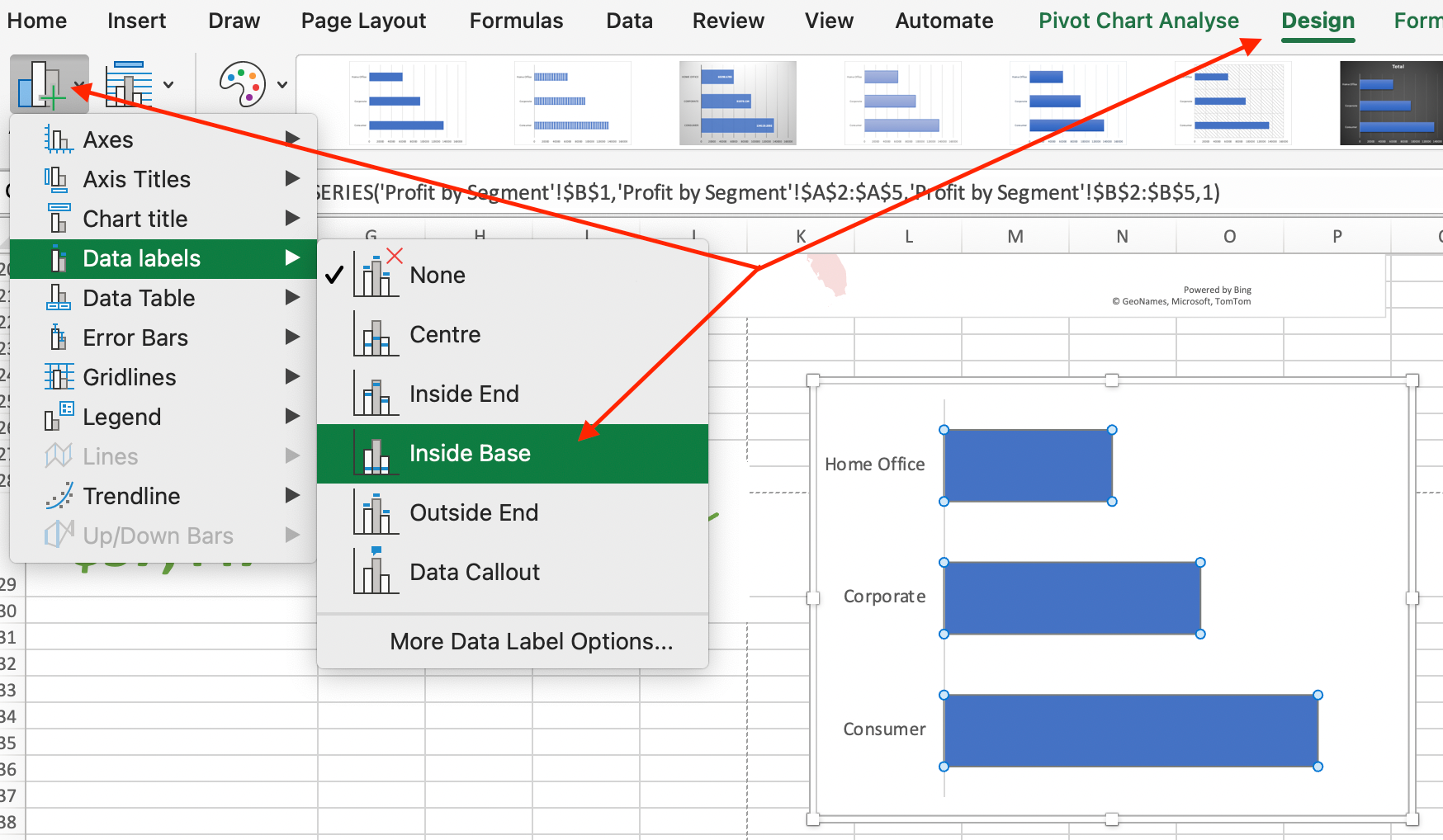Click the Gridlines menu icon

(59, 377)
